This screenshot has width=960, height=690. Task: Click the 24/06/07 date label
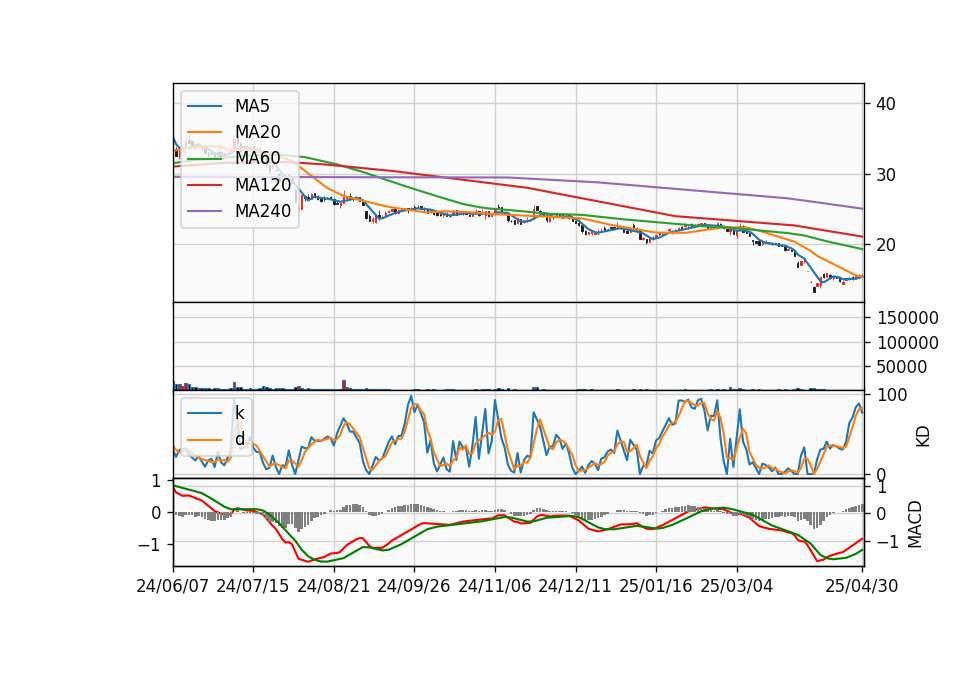173,586
